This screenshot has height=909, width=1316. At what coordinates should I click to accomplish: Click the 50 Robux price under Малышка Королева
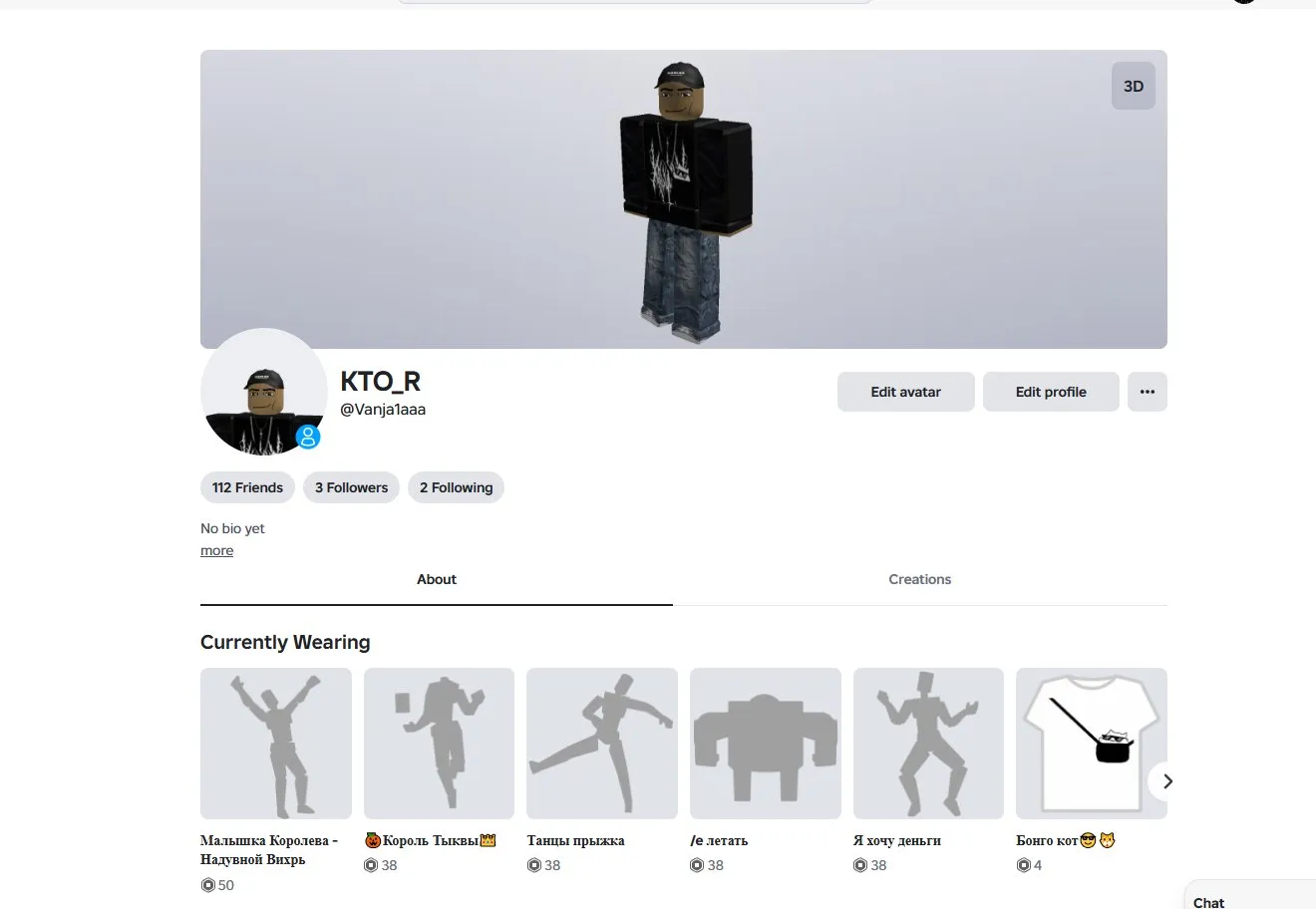pos(217,885)
